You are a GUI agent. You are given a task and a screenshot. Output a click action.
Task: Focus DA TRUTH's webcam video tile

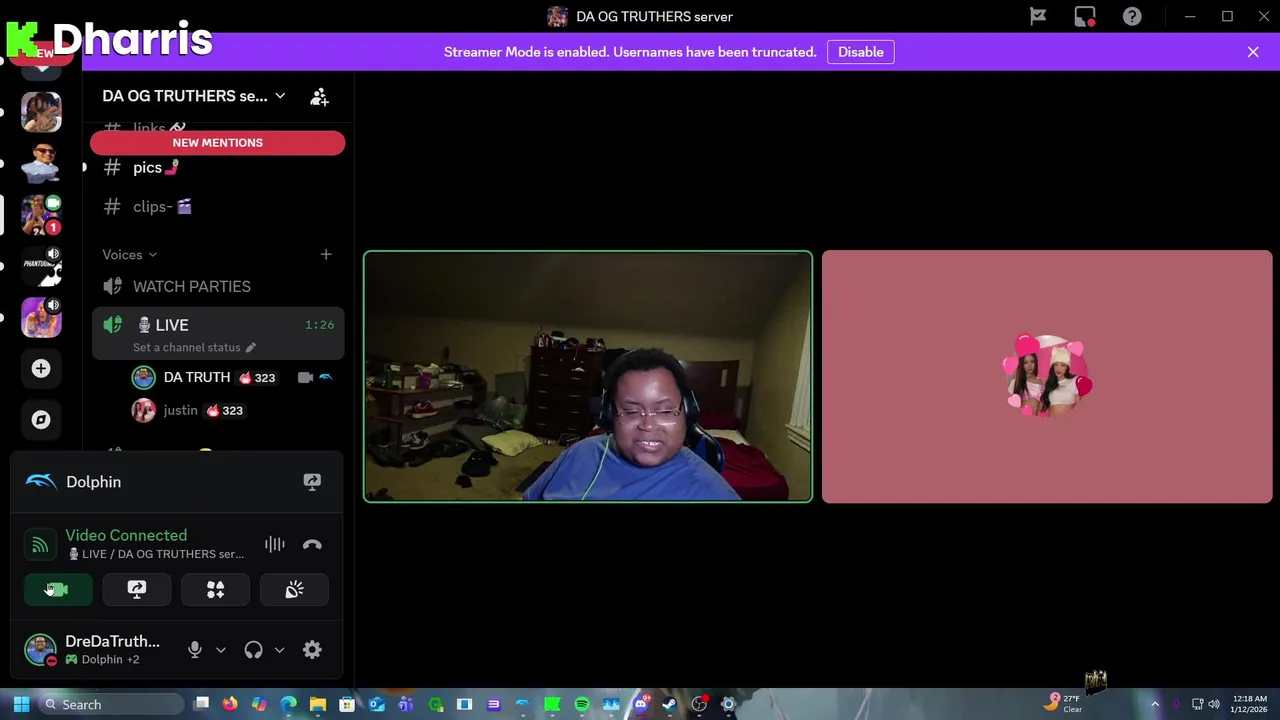pos(588,376)
